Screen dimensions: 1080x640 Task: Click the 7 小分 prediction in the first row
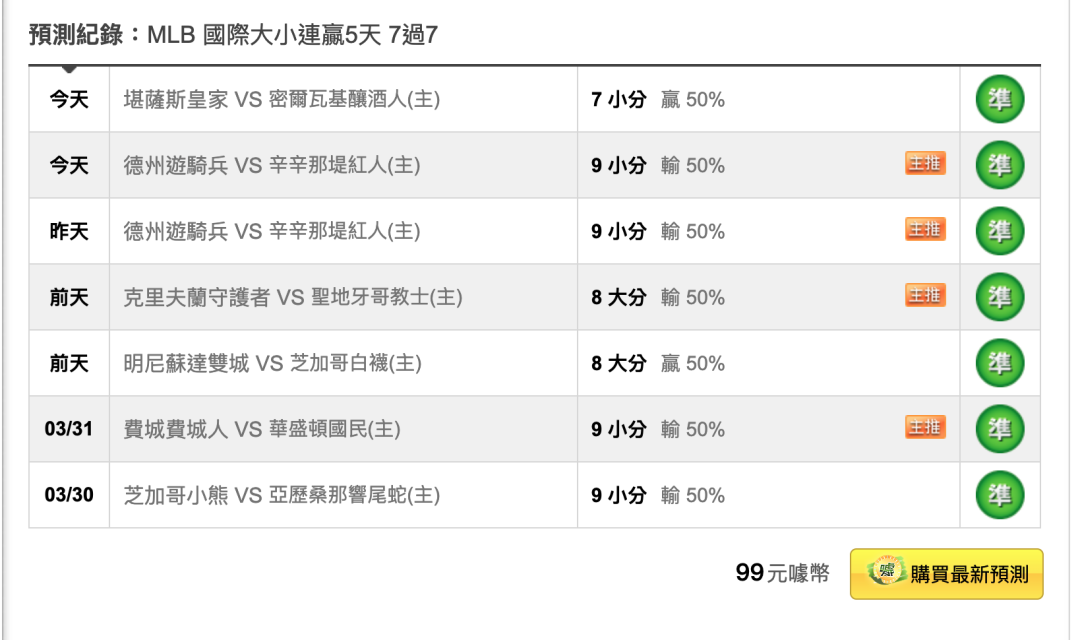[x=619, y=99]
